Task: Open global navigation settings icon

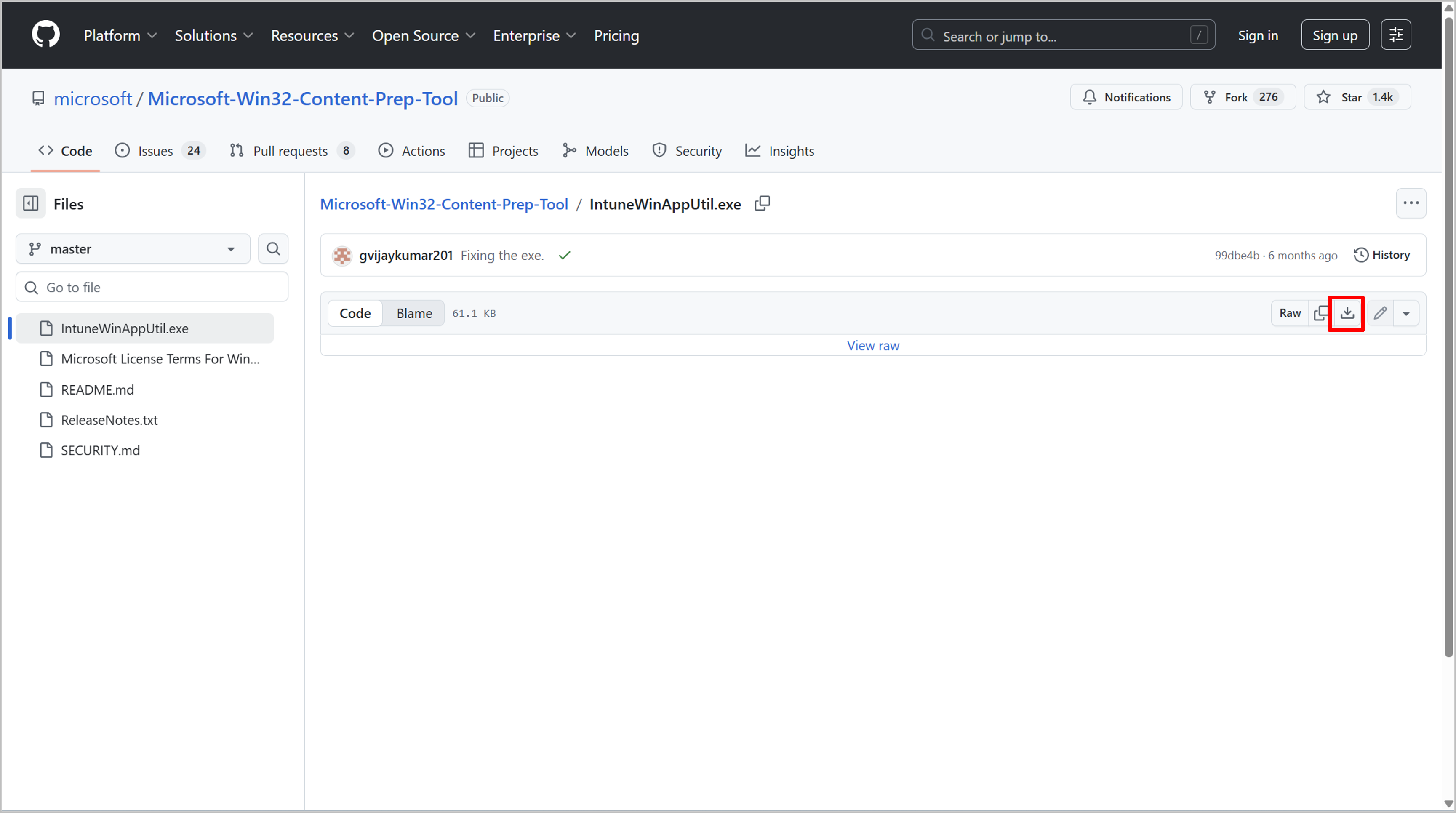Action: tap(1395, 35)
